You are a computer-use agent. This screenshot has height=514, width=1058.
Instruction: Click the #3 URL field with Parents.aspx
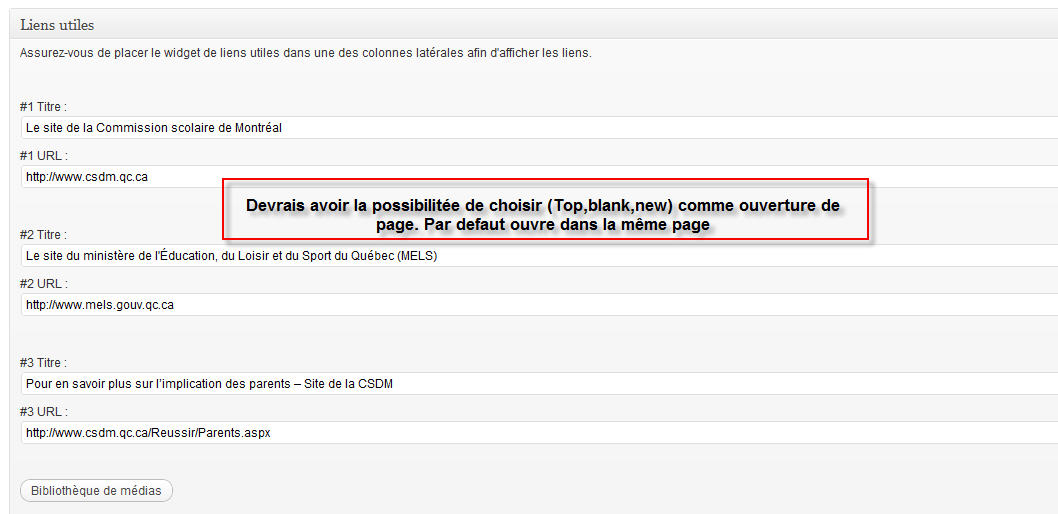tap(540, 433)
